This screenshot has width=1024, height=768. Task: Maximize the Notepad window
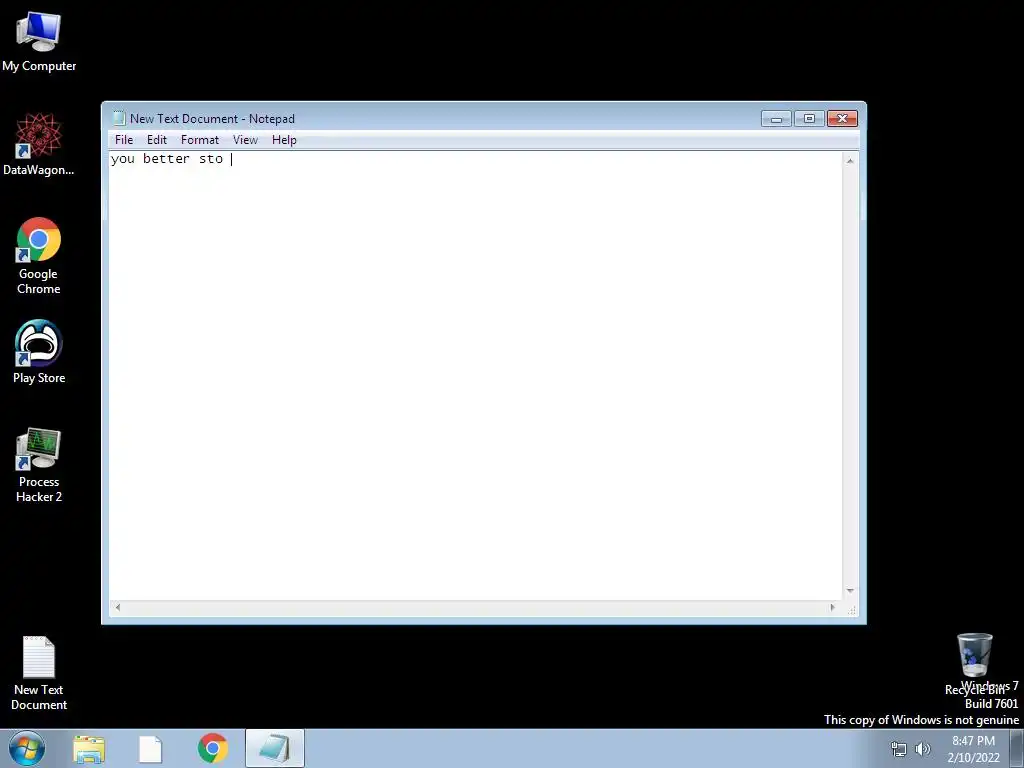[x=809, y=119]
